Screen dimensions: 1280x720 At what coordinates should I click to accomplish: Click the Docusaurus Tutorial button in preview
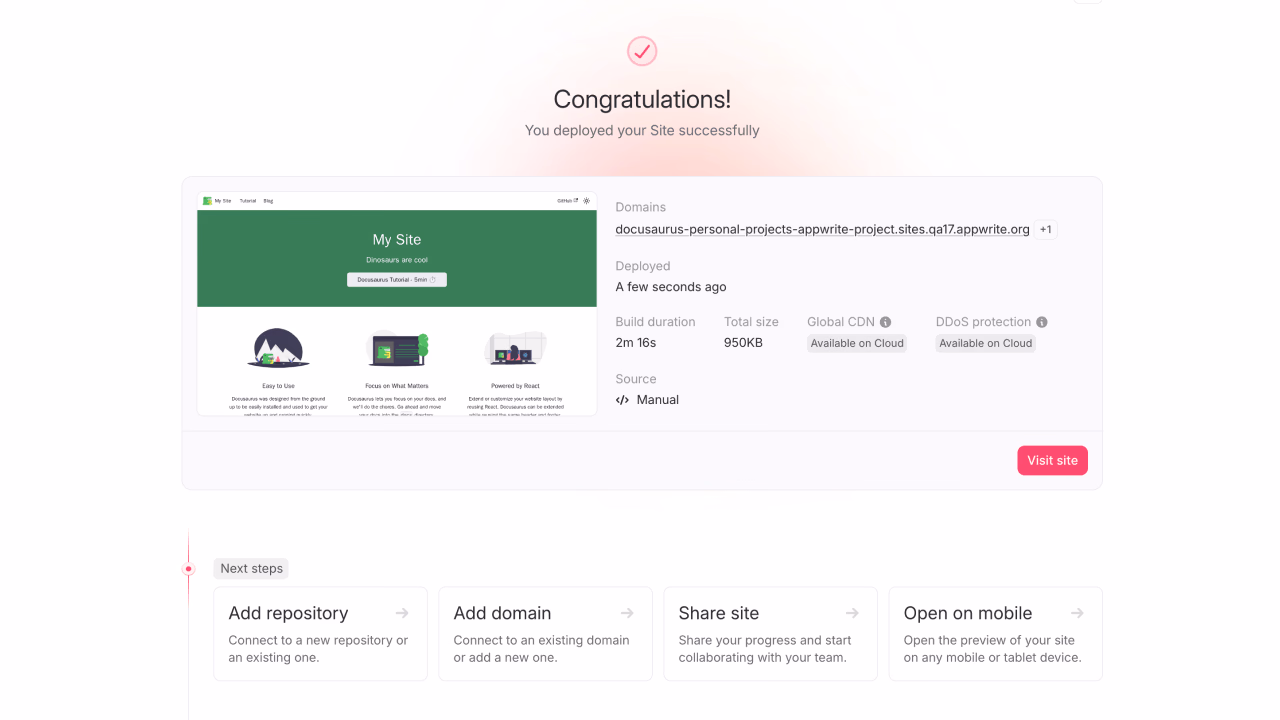[x=397, y=280]
